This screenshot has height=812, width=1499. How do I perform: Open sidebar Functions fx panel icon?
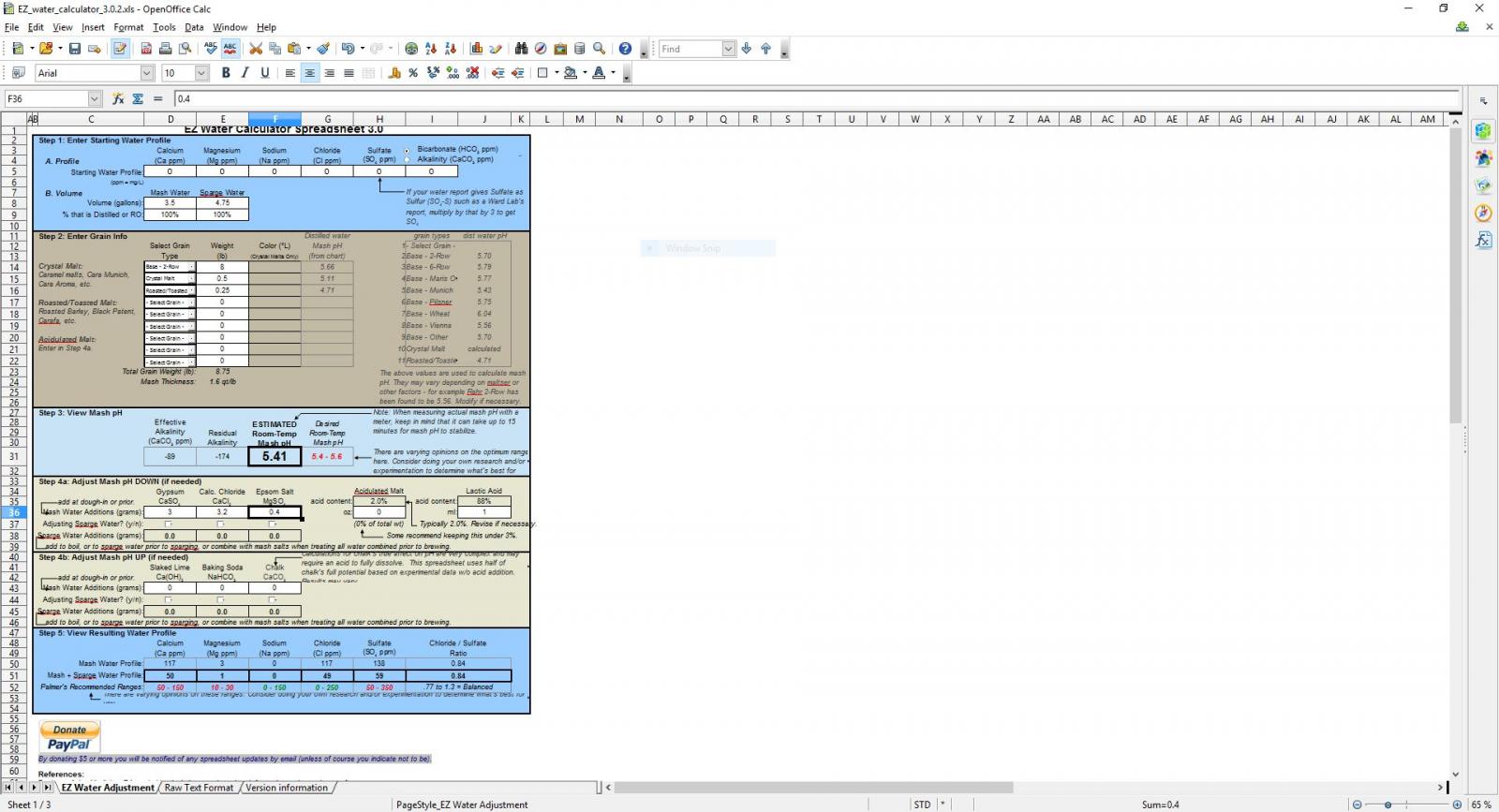(x=1483, y=241)
